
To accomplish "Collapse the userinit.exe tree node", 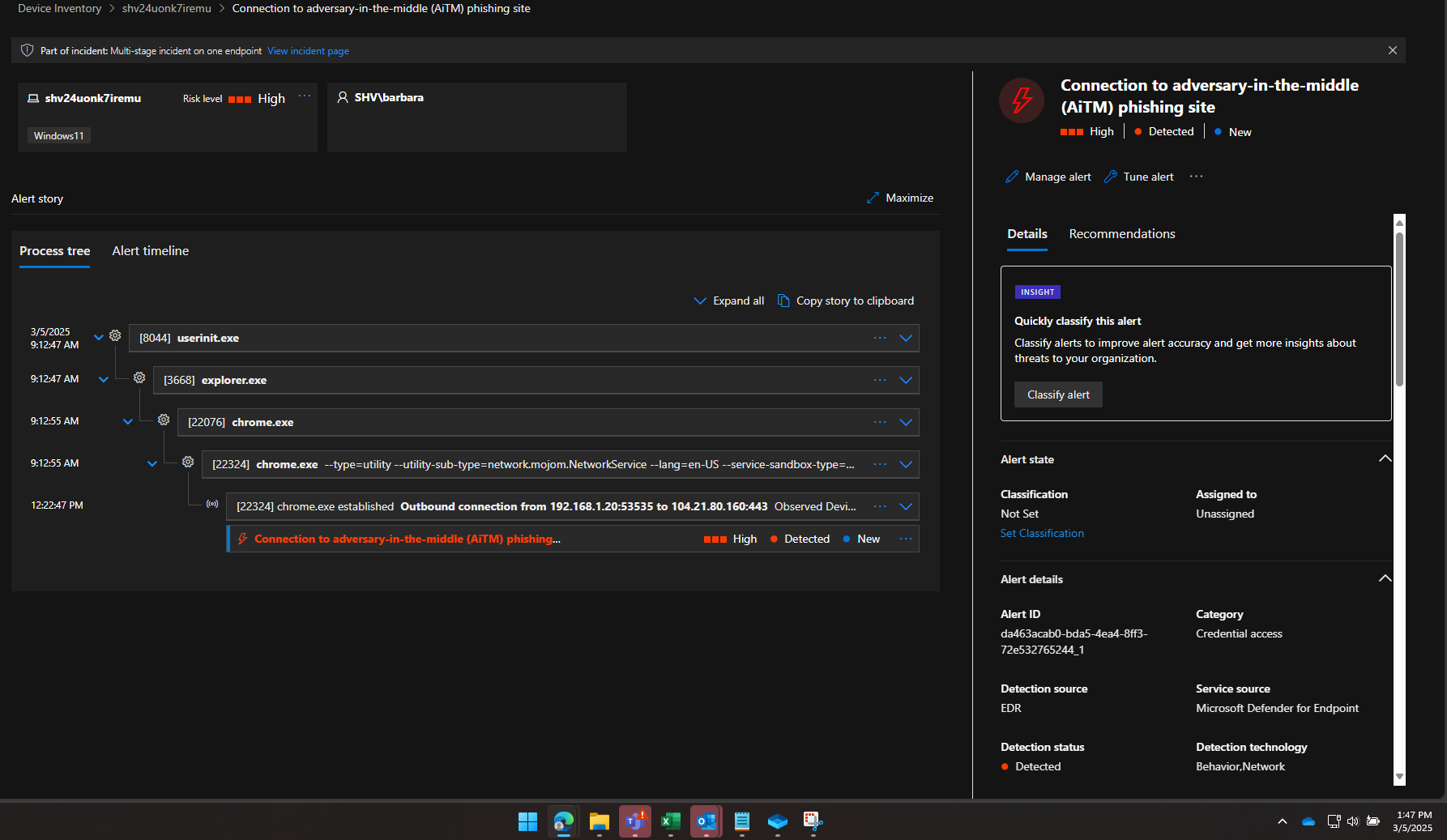I will [98, 337].
